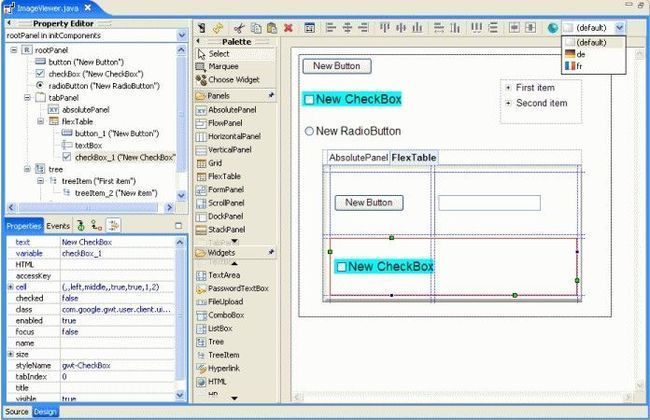Tick the New CheckBox inside the FlexTable
650x420 pixels.
click(341, 267)
